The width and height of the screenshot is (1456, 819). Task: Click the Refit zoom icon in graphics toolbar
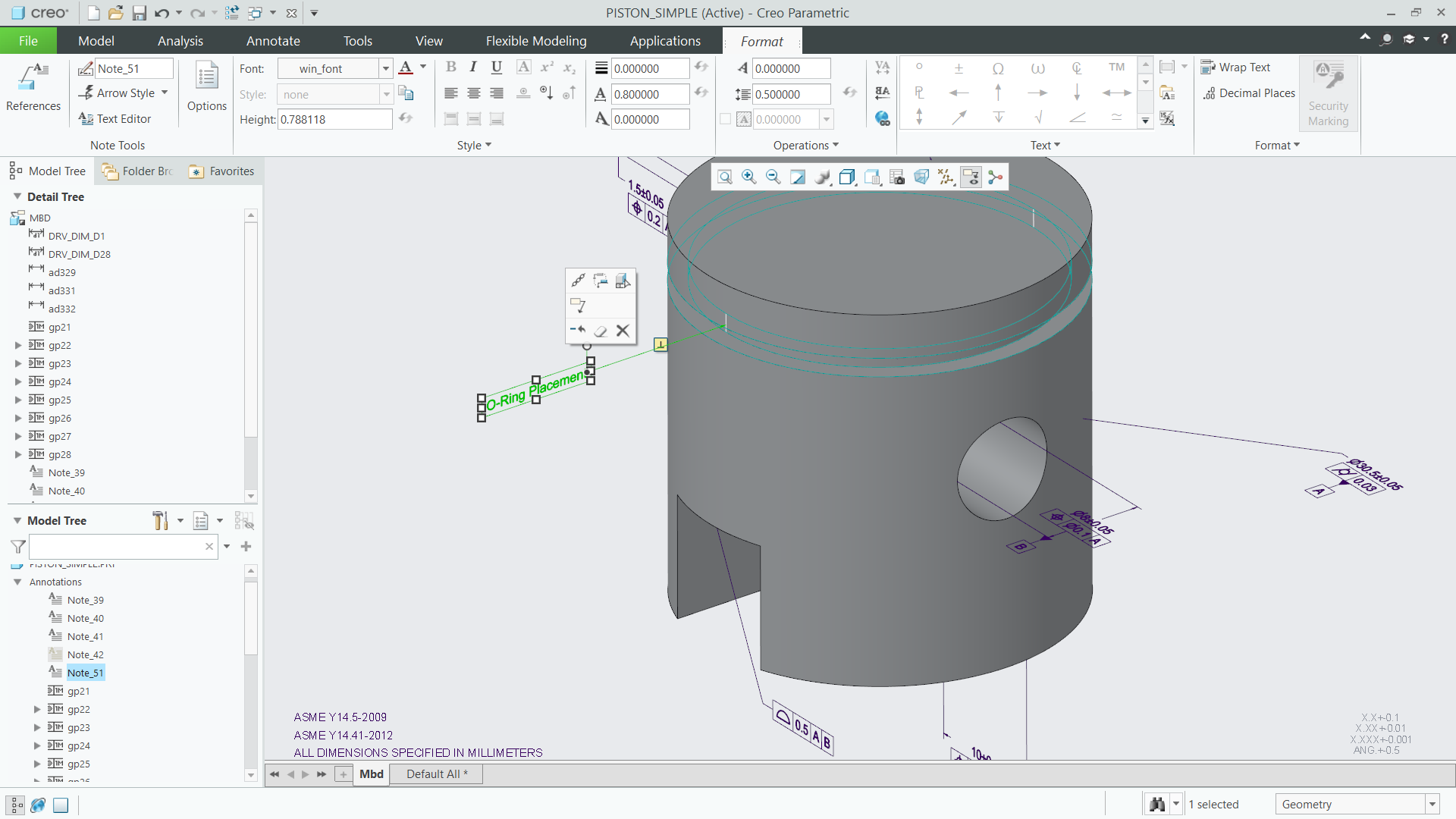(724, 177)
